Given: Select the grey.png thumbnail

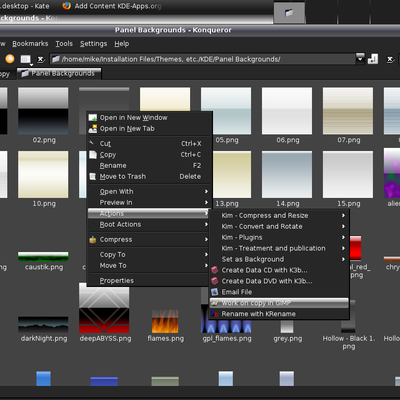Looking at the screenshot, I should (287, 327).
